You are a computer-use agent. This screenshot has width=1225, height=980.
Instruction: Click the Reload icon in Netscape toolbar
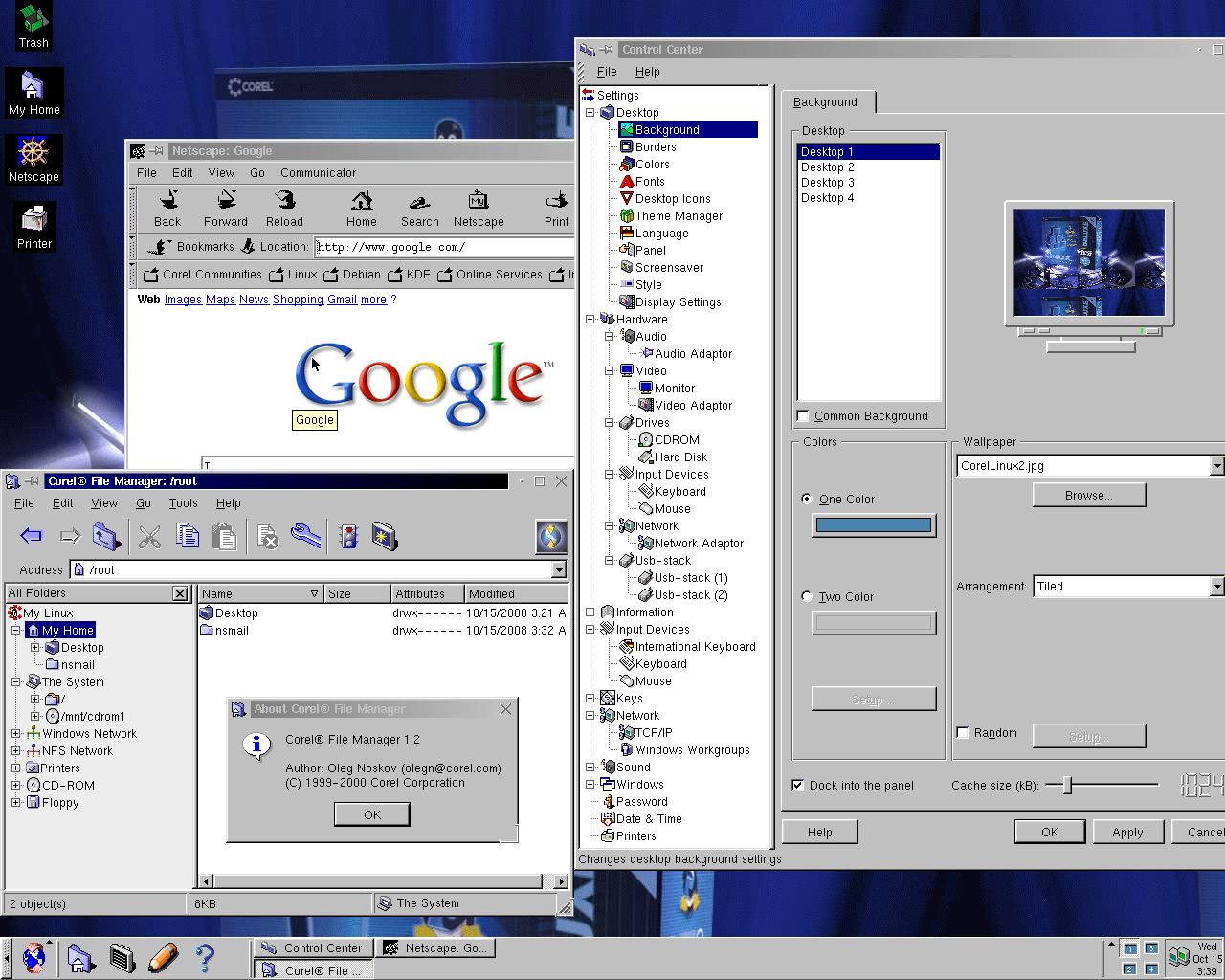[x=284, y=208]
